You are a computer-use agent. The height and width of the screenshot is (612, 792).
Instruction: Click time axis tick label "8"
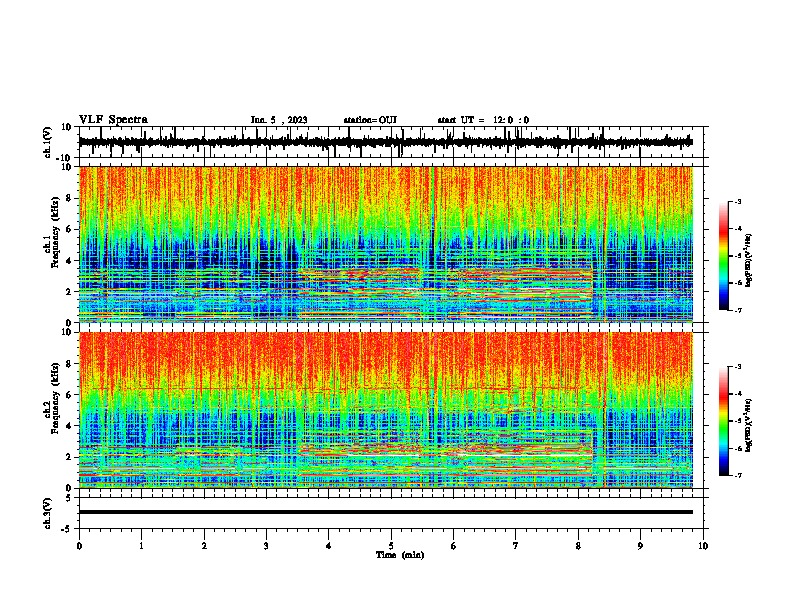(578, 546)
